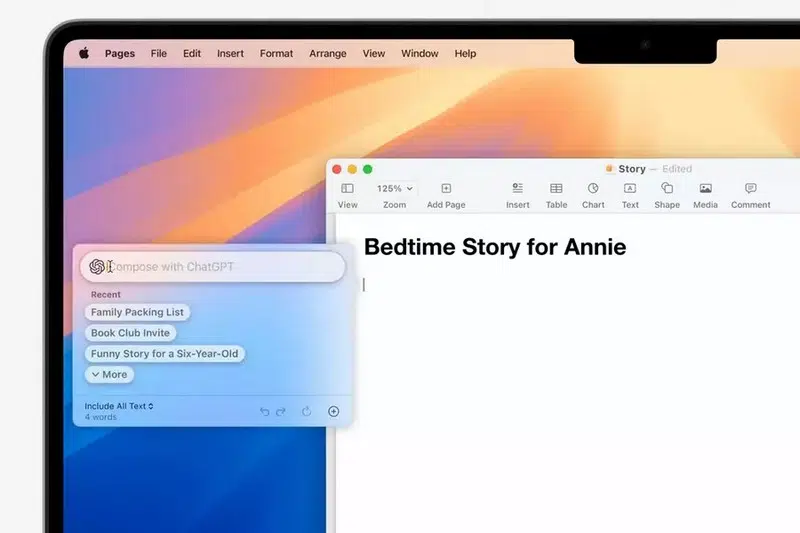Click the undo arrow in ChatGPT panel
The height and width of the screenshot is (533, 800).
point(264,411)
